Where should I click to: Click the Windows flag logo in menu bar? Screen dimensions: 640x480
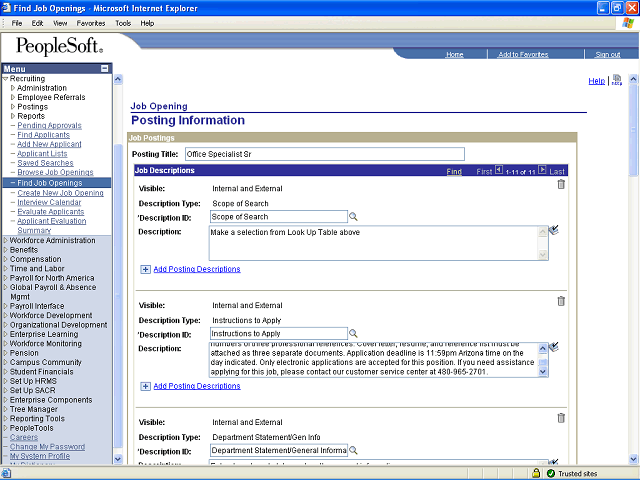pos(628,23)
